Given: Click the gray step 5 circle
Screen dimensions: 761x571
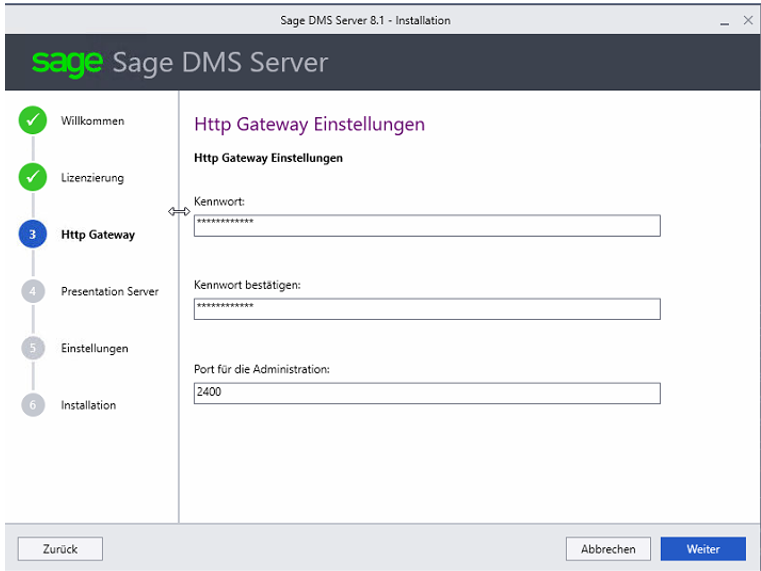Looking at the screenshot, I should [x=32, y=349].
